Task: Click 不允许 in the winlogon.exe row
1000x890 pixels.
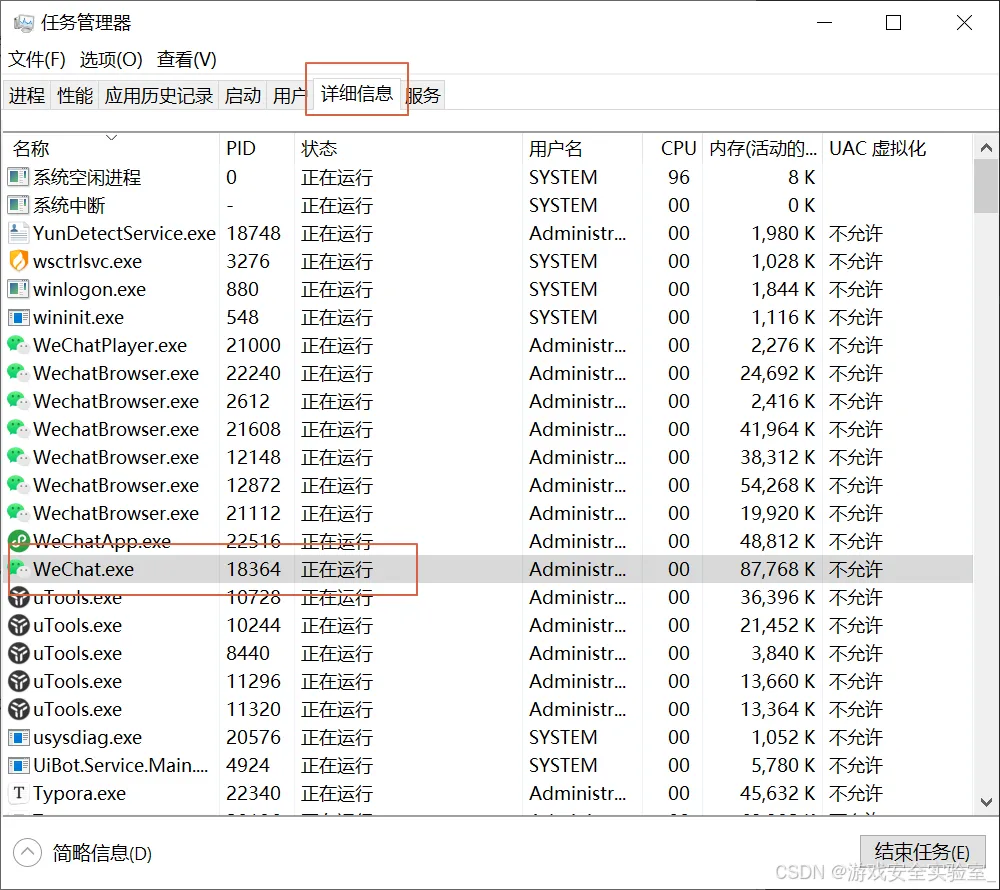Action: tap(856, 289)
